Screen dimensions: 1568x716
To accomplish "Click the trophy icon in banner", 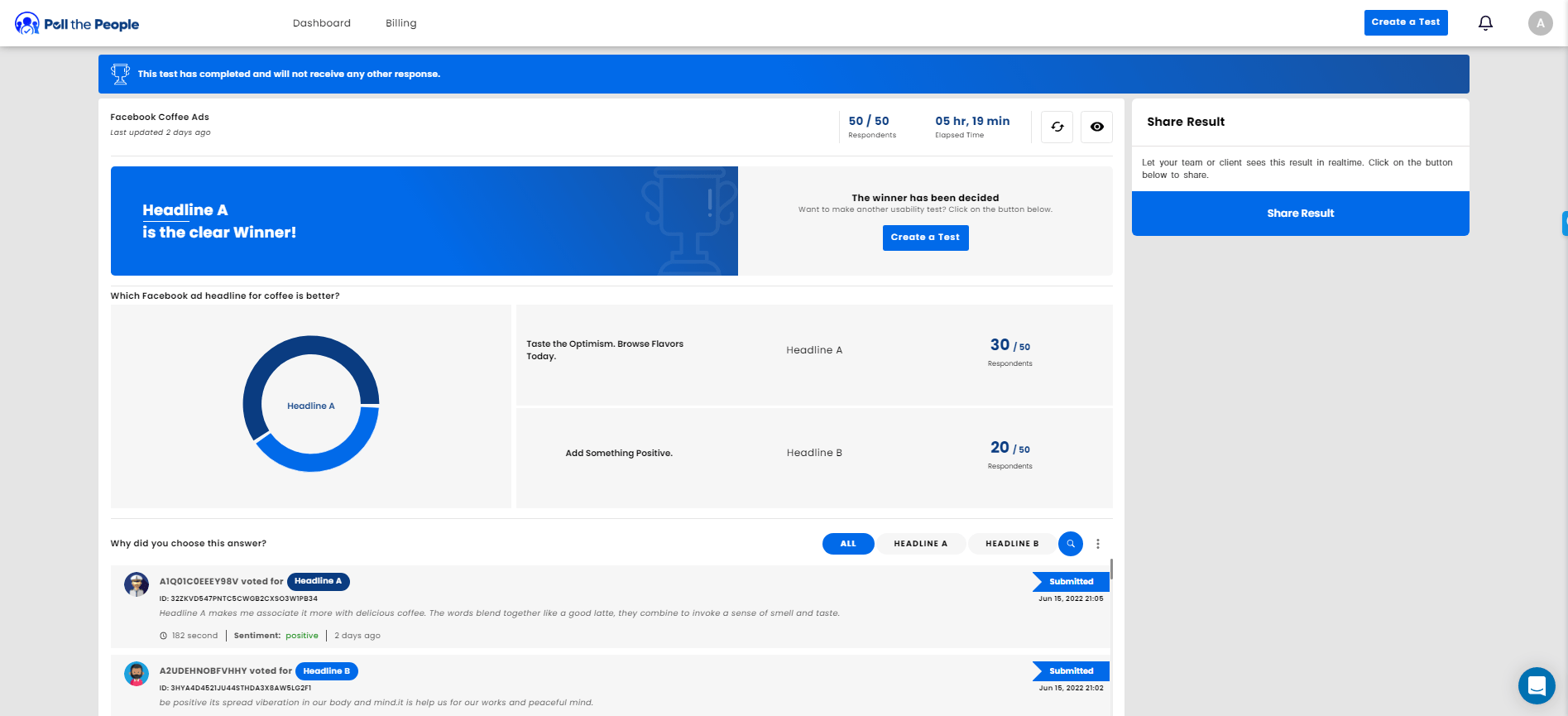I will pyautogui.click(x=121, y=74).
